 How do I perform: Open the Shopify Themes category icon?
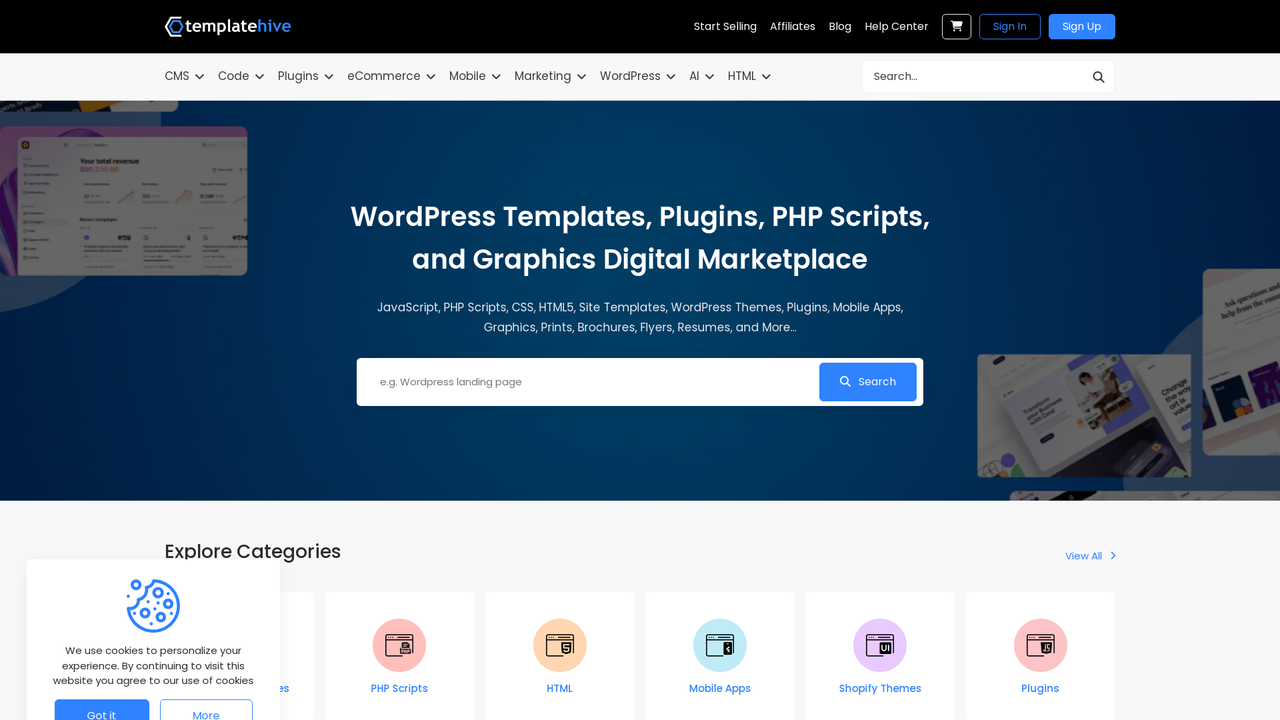pos(880,645)
